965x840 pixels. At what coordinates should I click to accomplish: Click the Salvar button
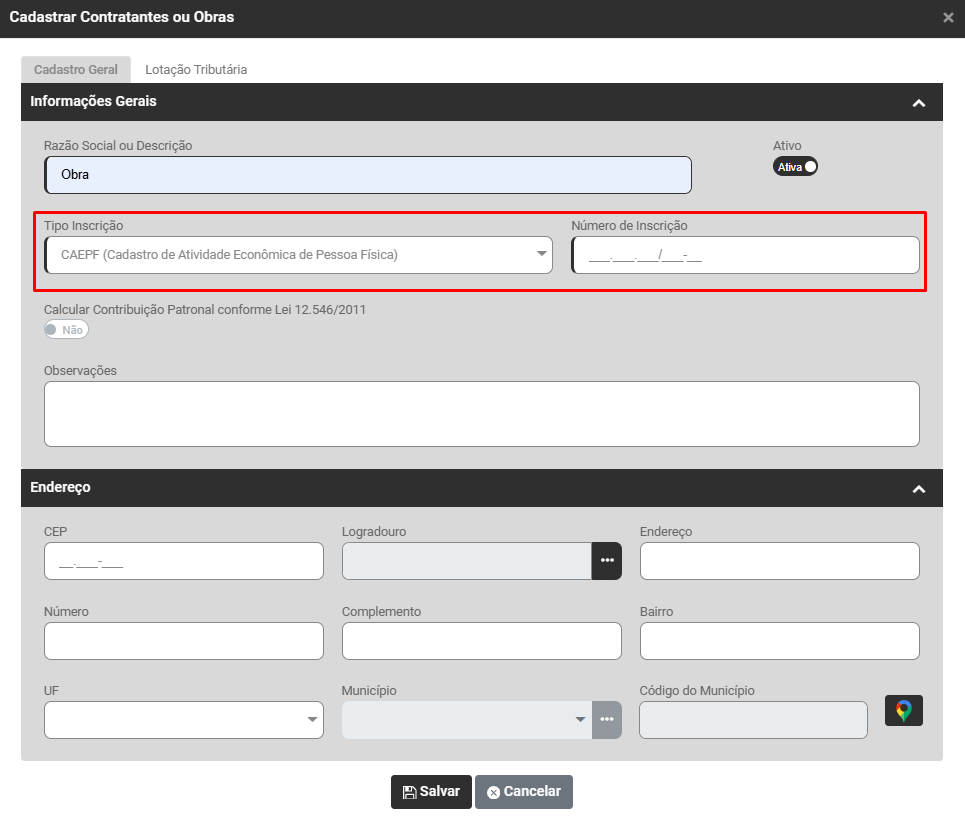pos(431,791)
